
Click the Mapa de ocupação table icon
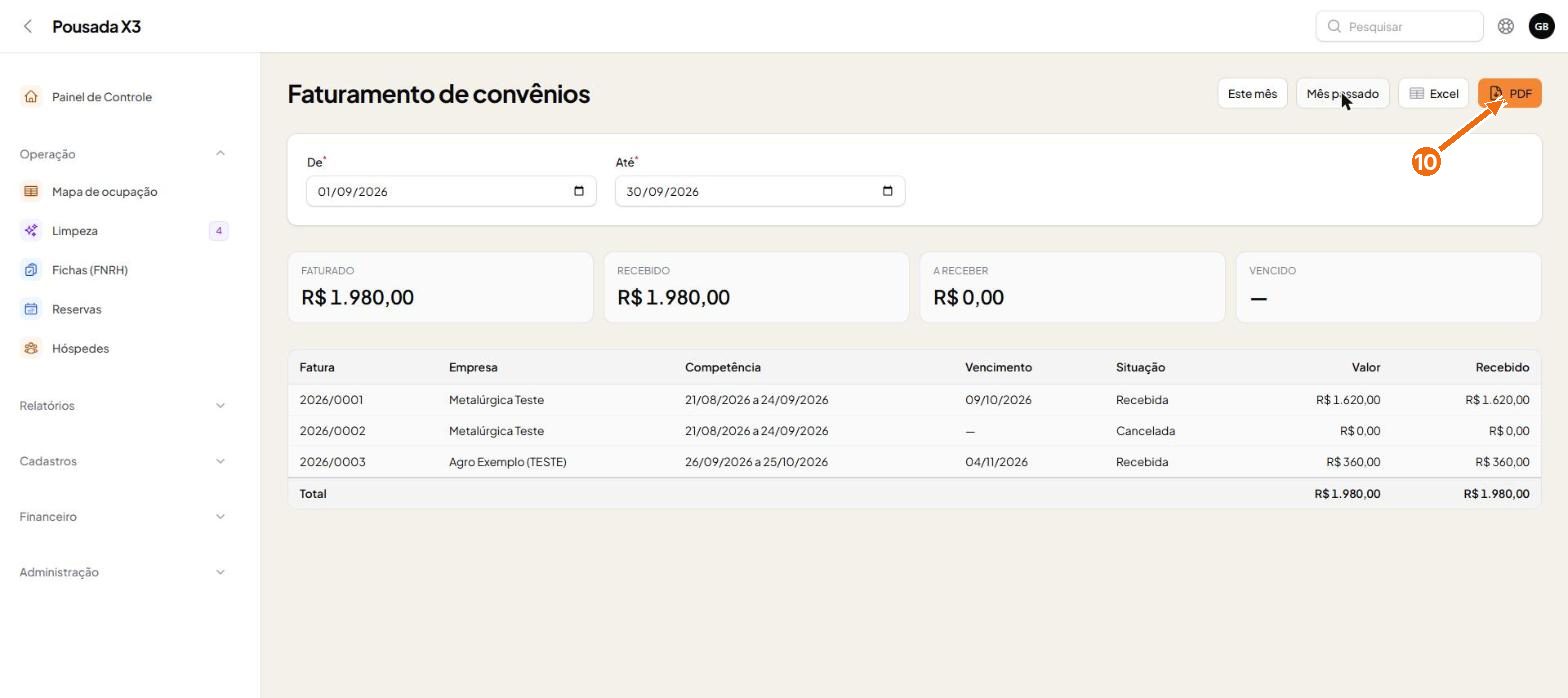point(31,191)
